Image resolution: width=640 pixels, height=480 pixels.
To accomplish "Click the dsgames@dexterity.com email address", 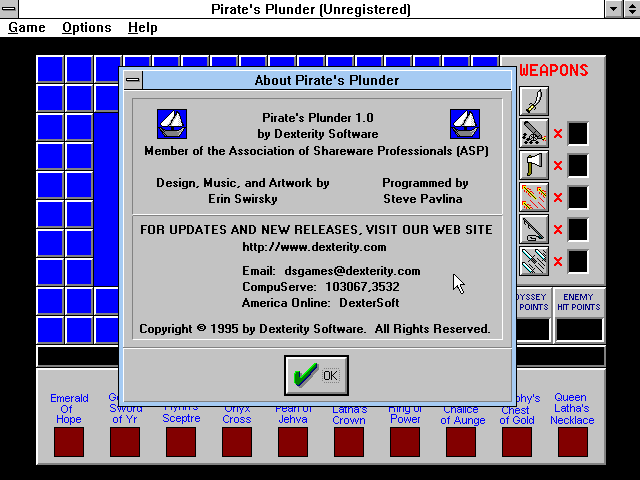I will (352, 271).
